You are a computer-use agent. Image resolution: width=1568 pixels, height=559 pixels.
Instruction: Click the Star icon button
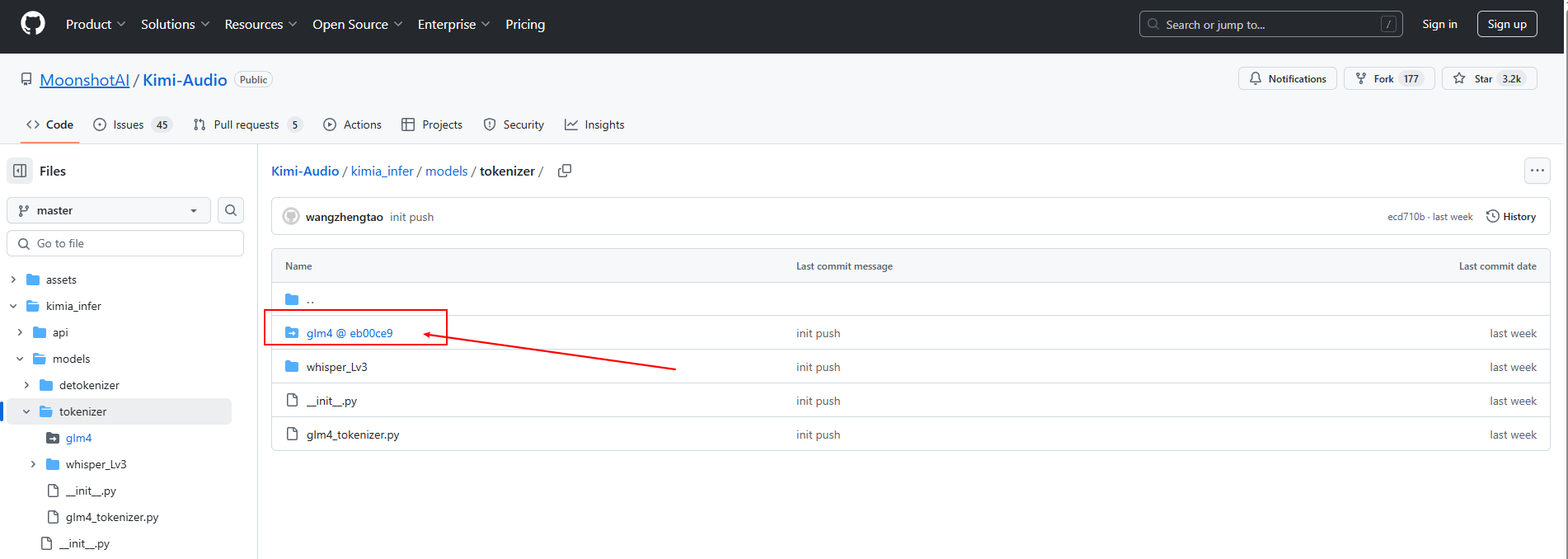pyautogui.click(x=1459, y=78)
